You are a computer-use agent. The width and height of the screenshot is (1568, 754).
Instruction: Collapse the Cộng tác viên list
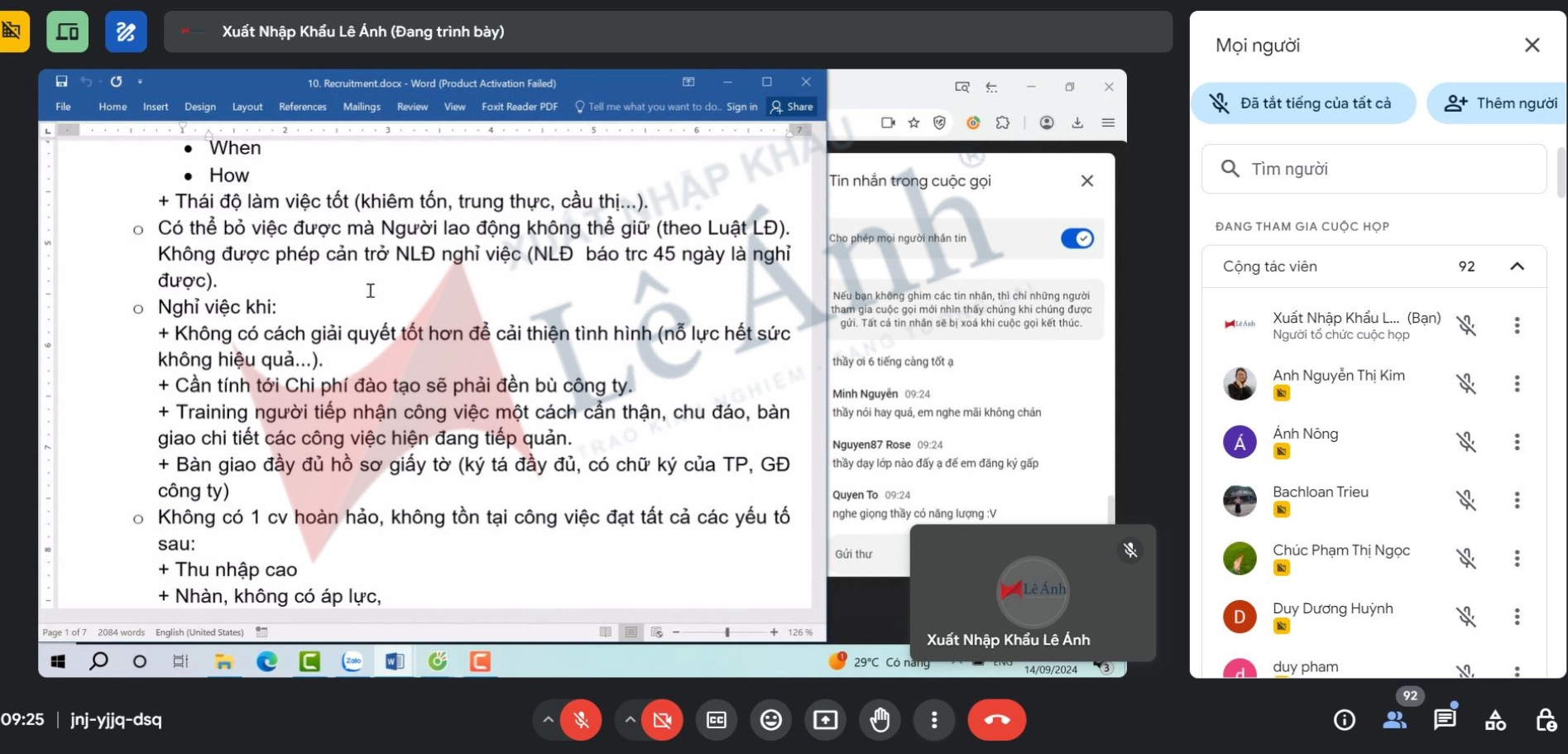coord(1517,267)
